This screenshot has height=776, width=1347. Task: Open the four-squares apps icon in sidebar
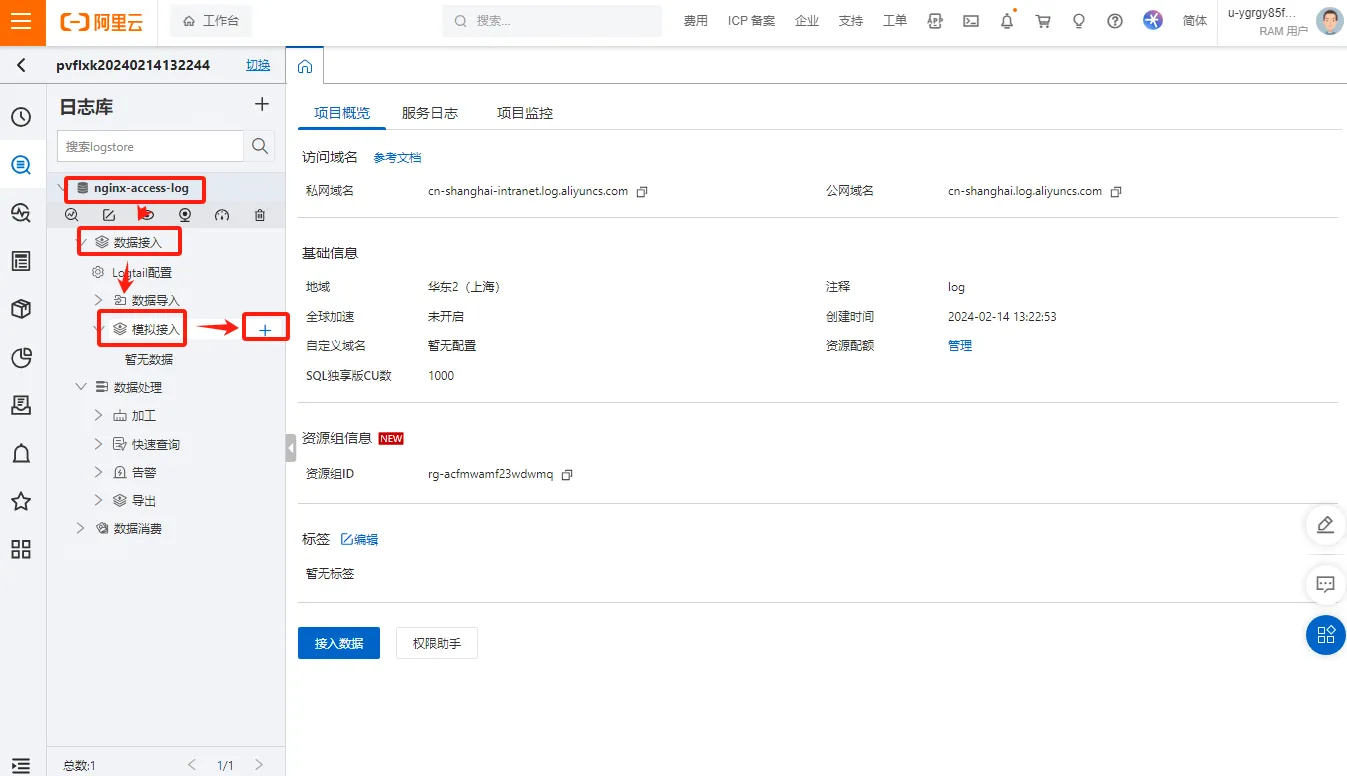[x=21, y=549]
